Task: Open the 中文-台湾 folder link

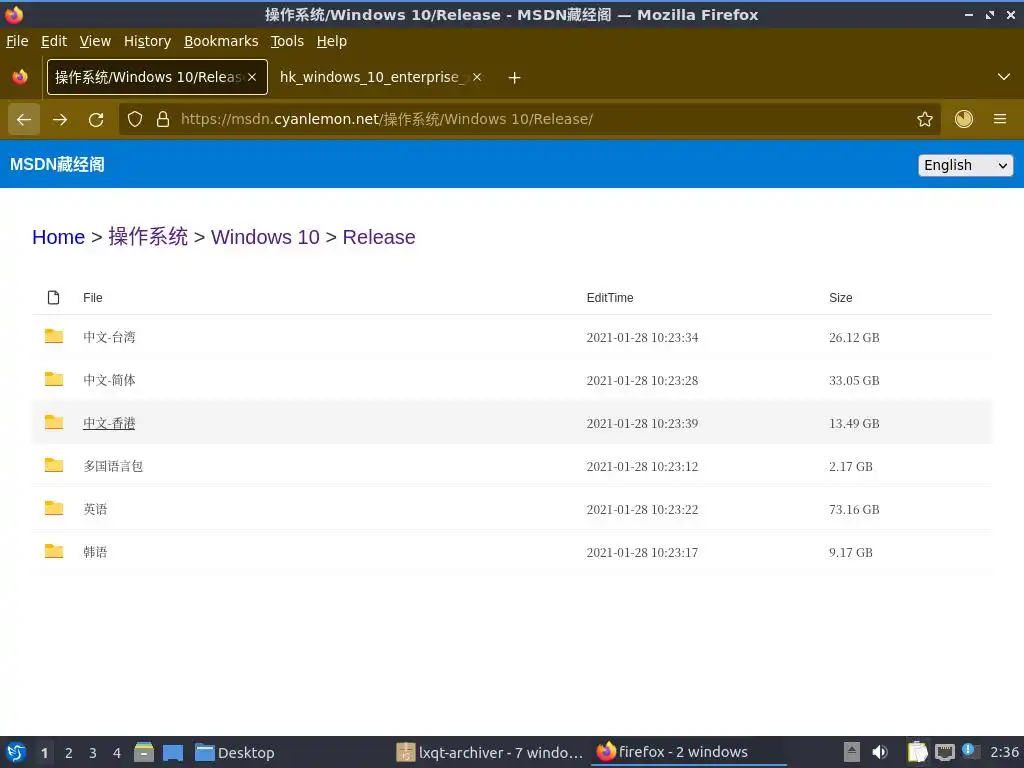Action: (x=109, y=337)
